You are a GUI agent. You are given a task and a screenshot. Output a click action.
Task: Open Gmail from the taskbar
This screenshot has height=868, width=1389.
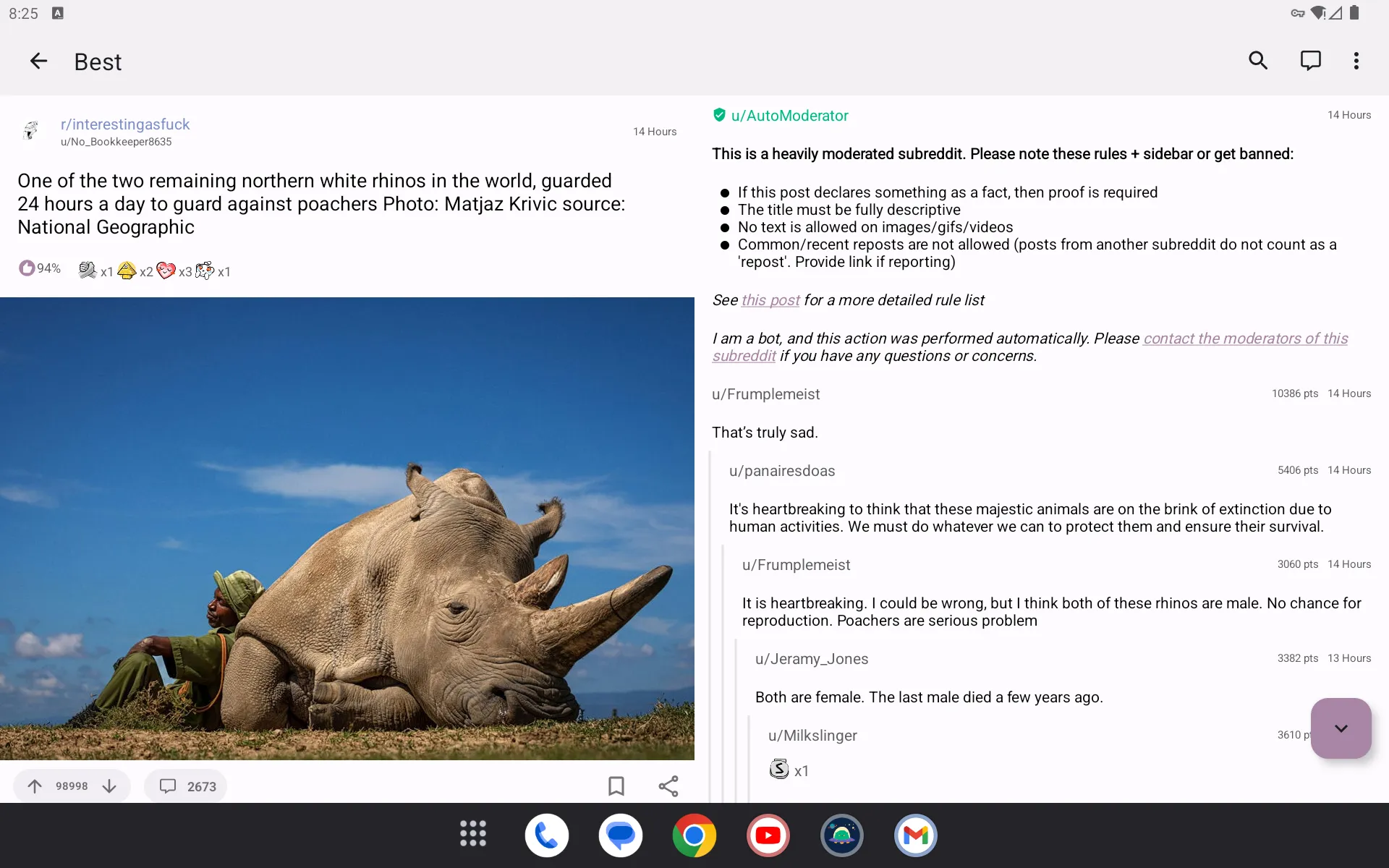[x=915, y=835]
